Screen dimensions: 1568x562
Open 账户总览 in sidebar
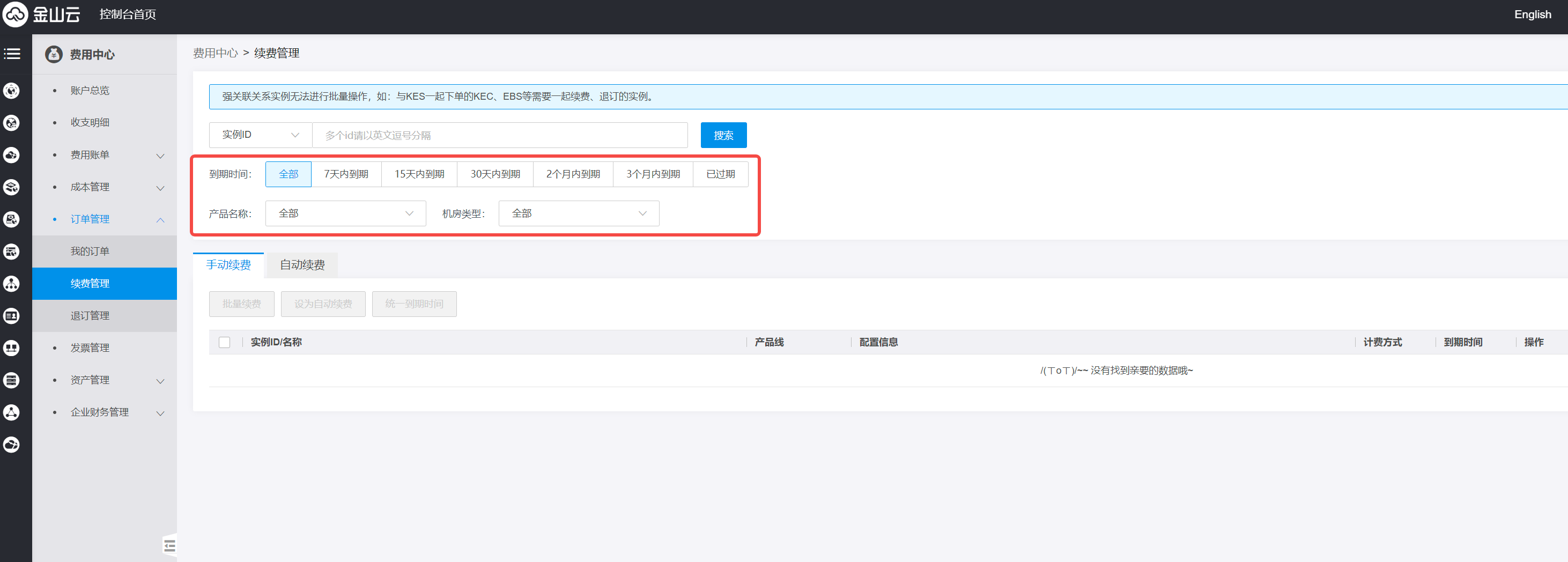(x=90, y=91)
